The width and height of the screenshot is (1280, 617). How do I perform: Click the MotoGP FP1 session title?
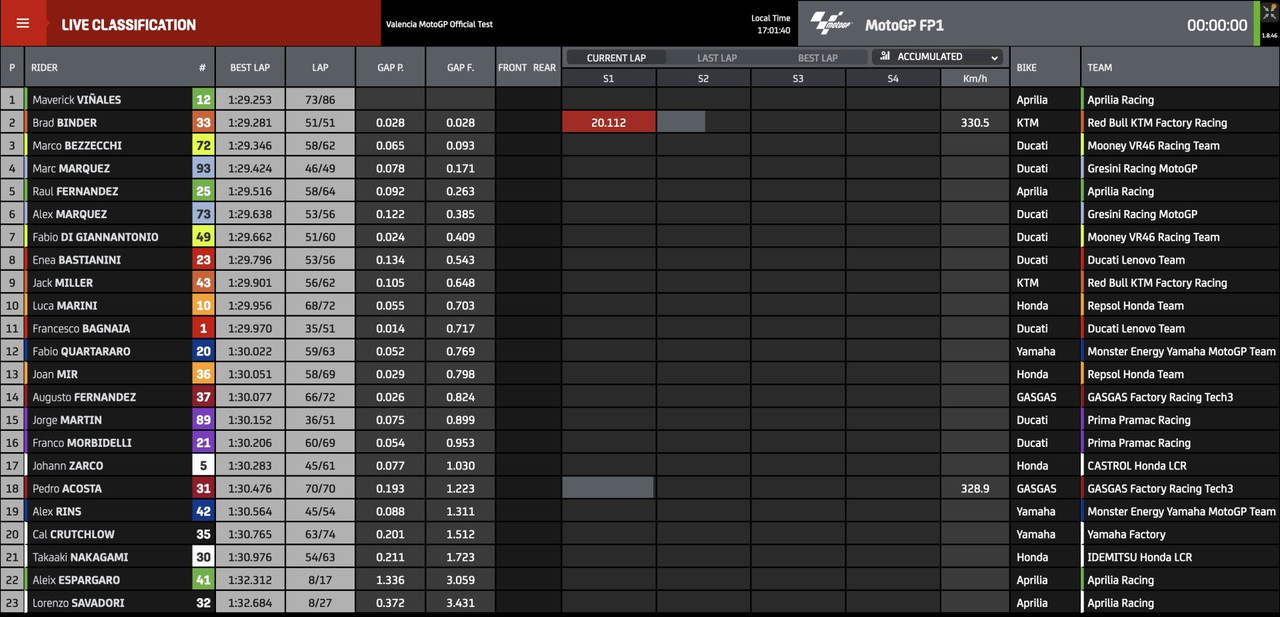[x=904, y=25]
